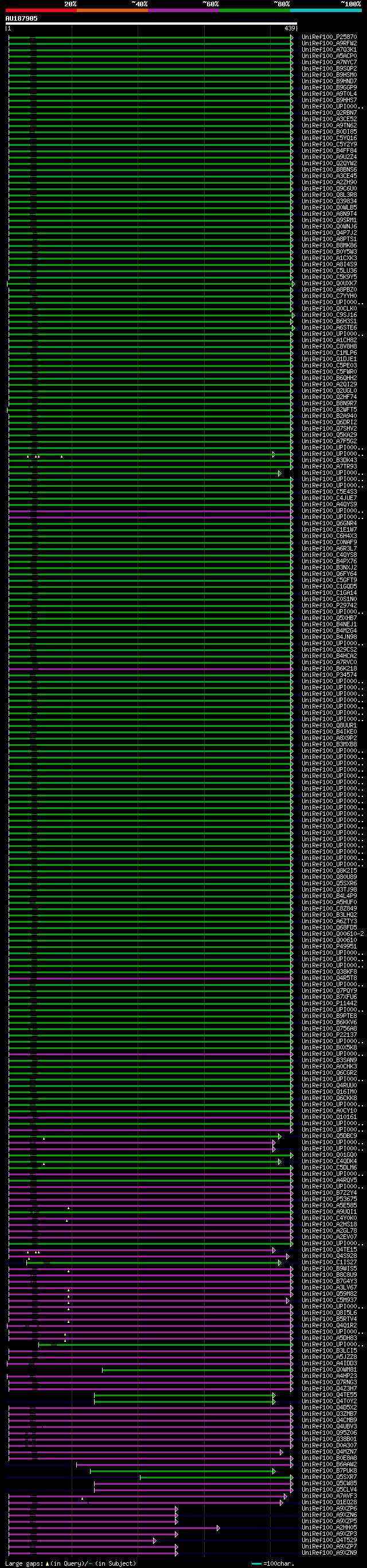Click the orange ~40% legend bar

pyautogui.click(x=112, y=10)
